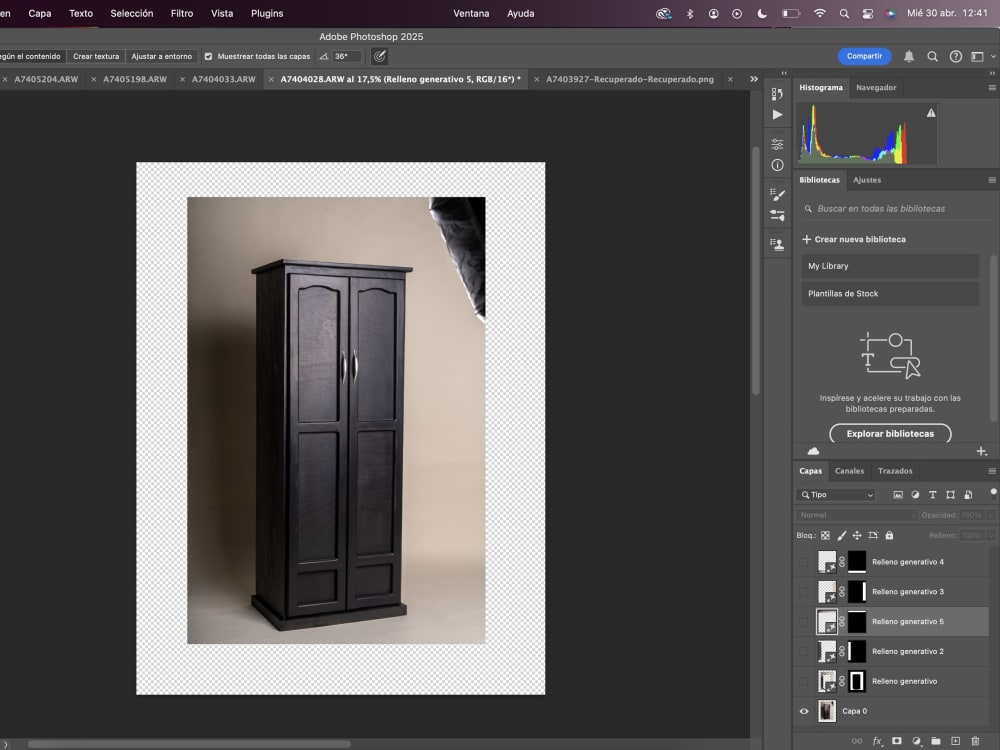Show Relleno generativo 3 layer visibility

pos(804,592)
